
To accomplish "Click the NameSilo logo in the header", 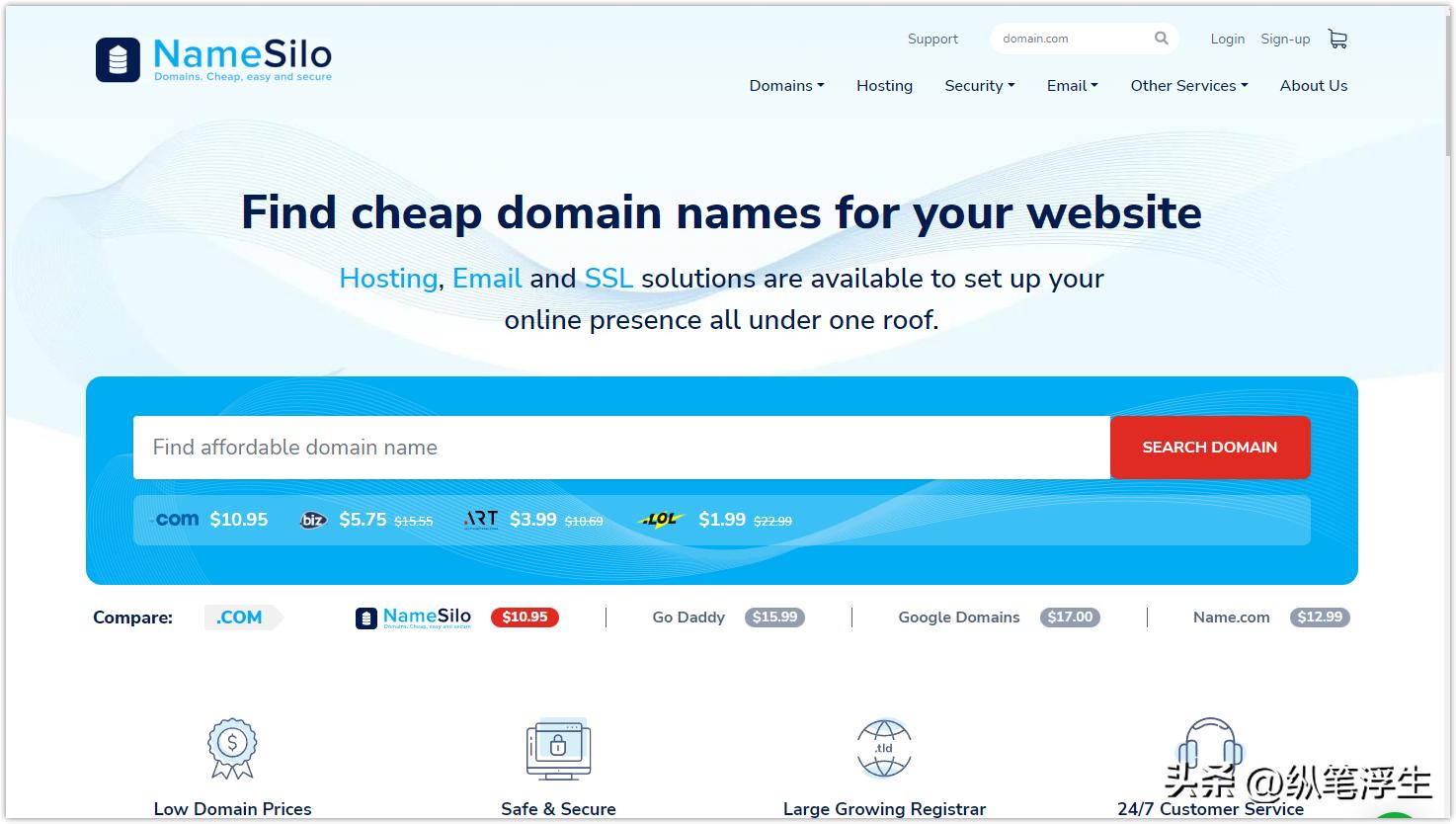I will coord(213,59).
